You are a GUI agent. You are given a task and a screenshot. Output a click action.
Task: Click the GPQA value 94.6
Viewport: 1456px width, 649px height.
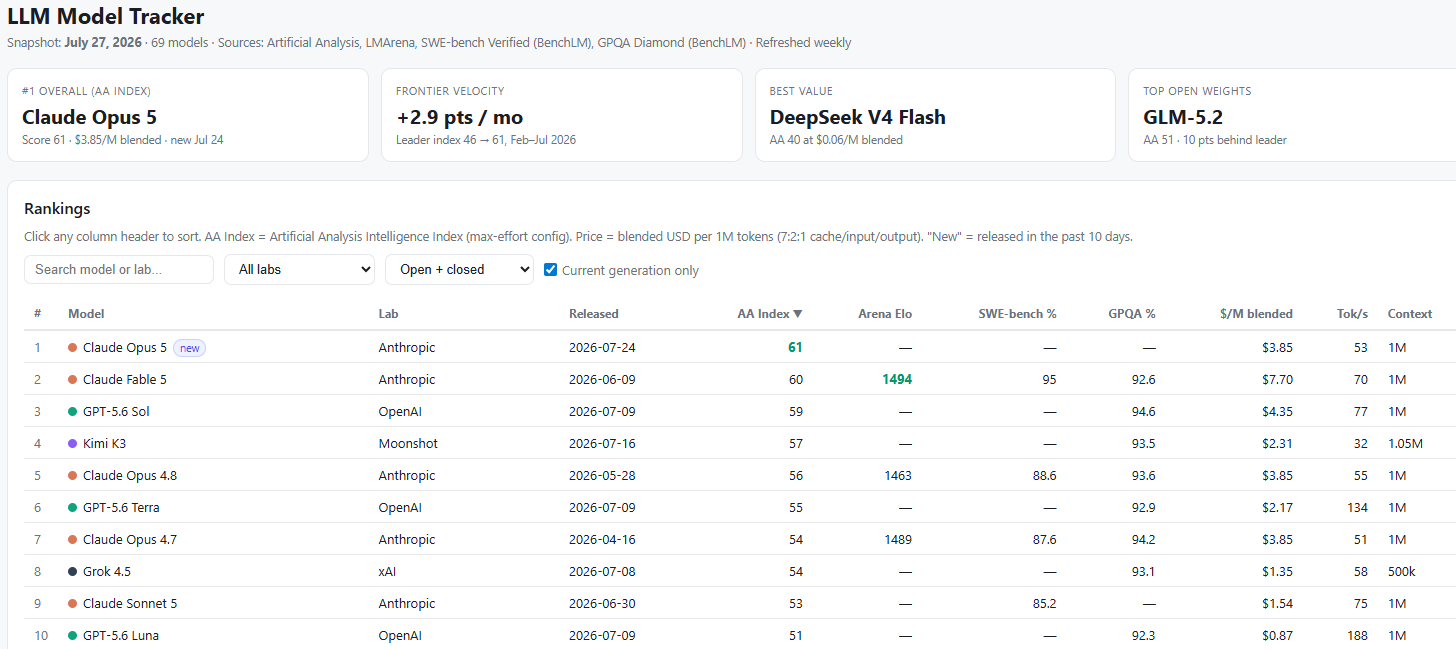point(1143,411)
